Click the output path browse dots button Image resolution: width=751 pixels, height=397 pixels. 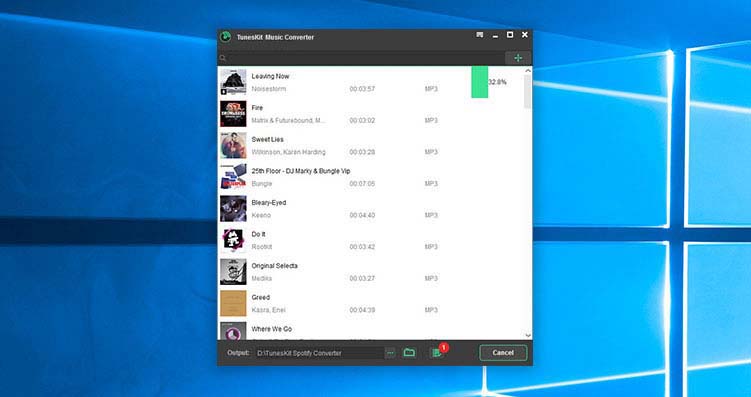coord(390,353)
